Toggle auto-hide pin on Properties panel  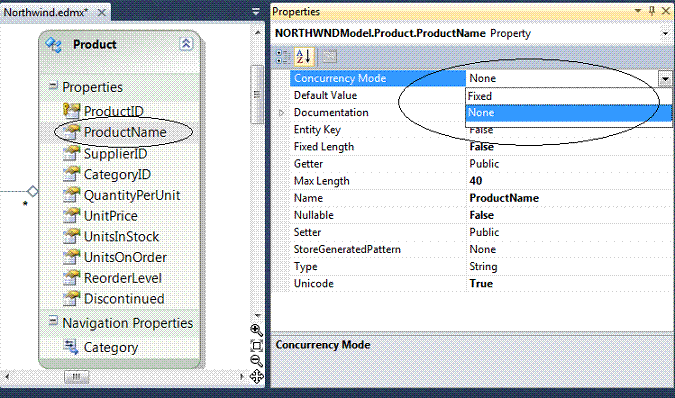(652, 11)
